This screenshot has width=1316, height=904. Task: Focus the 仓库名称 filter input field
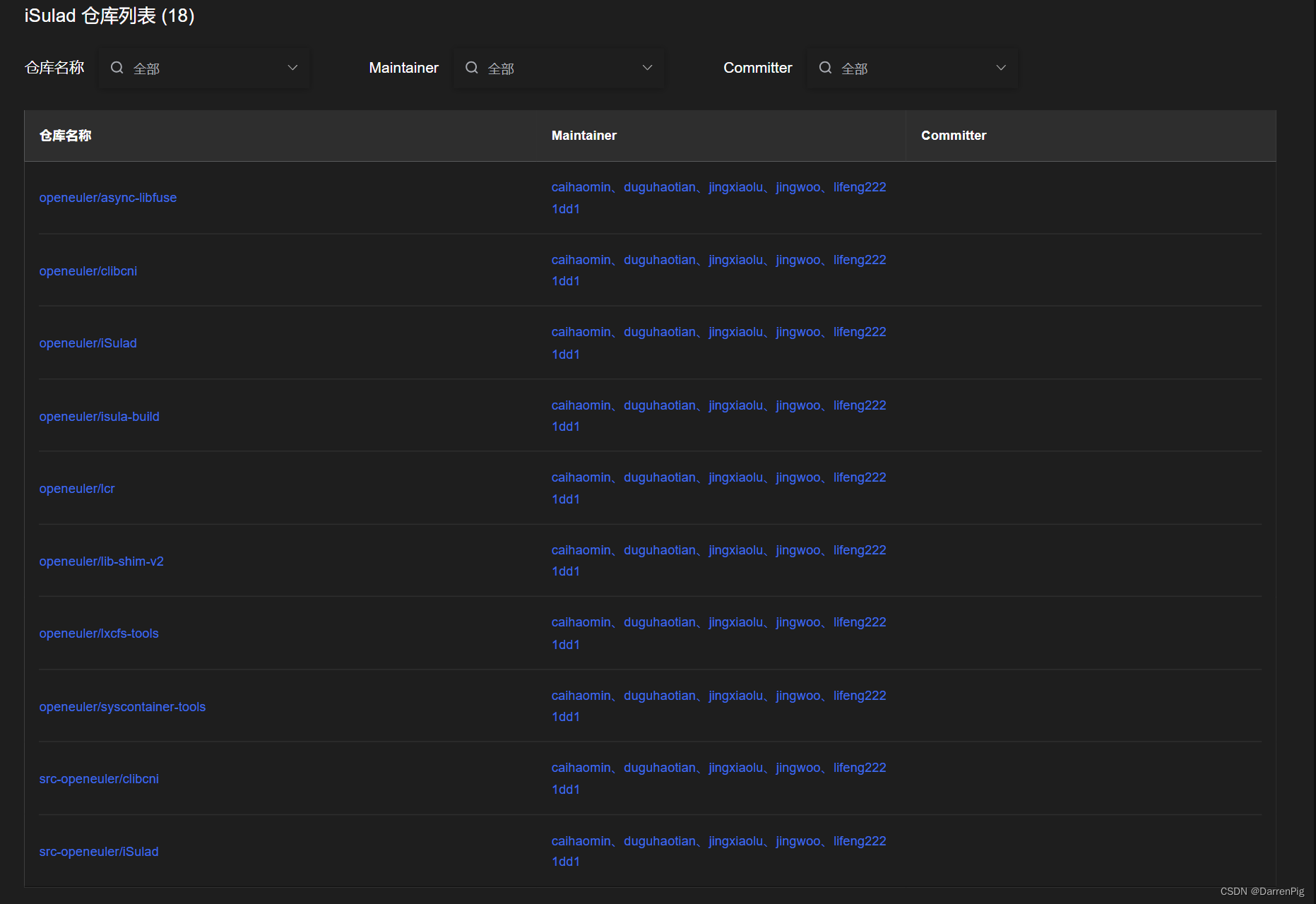204,68
